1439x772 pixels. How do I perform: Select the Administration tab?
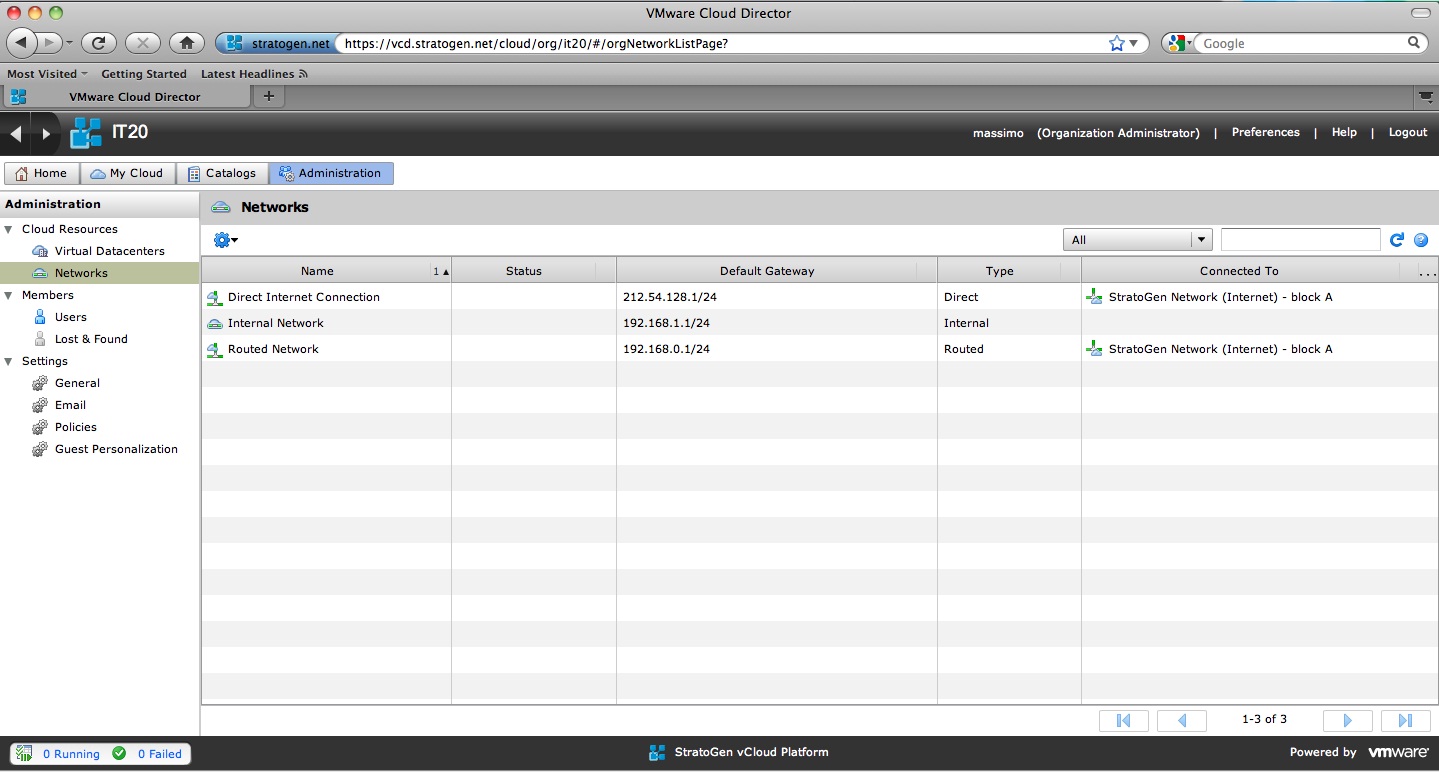coord(331,173)
